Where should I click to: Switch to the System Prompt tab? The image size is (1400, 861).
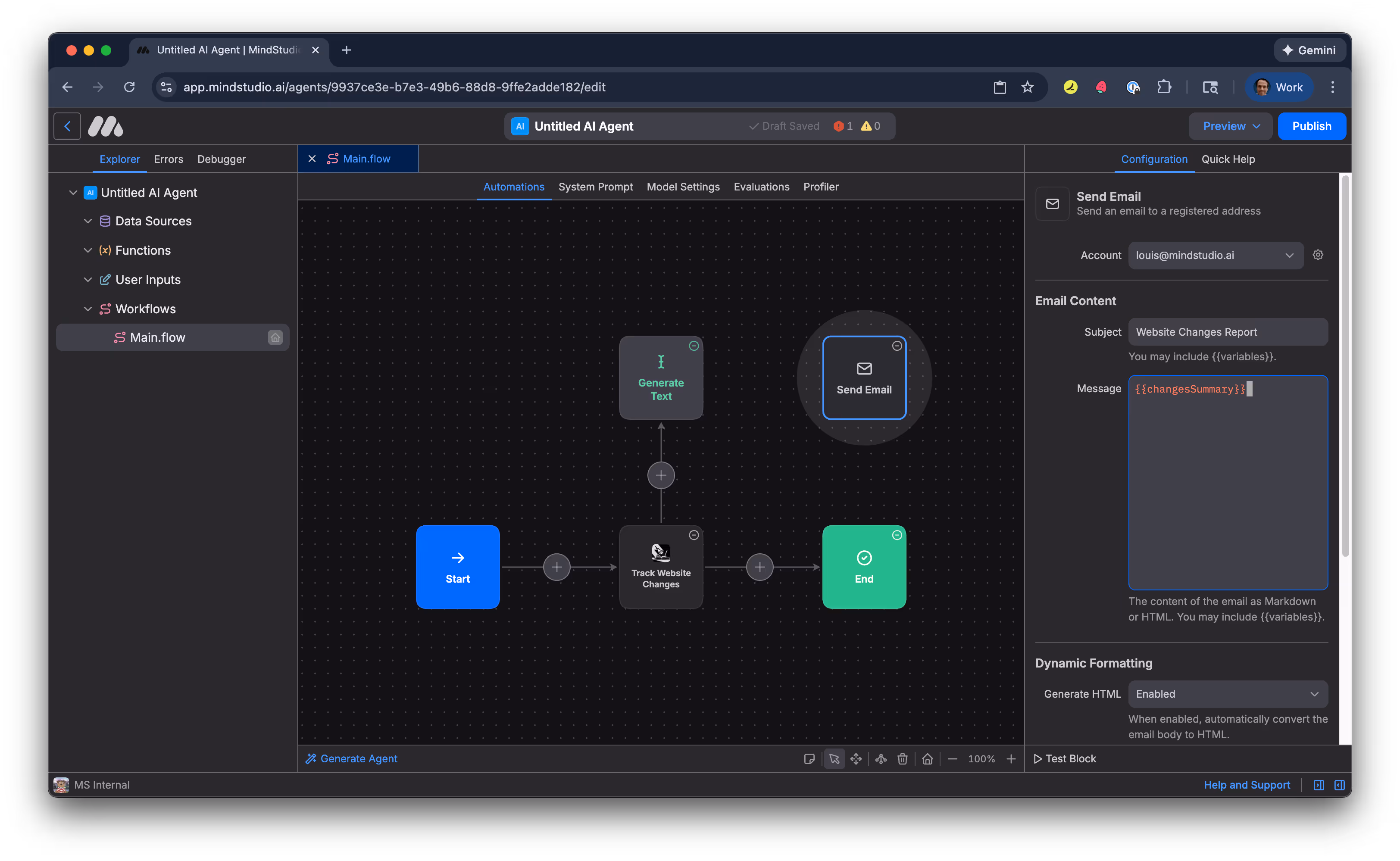595,187
